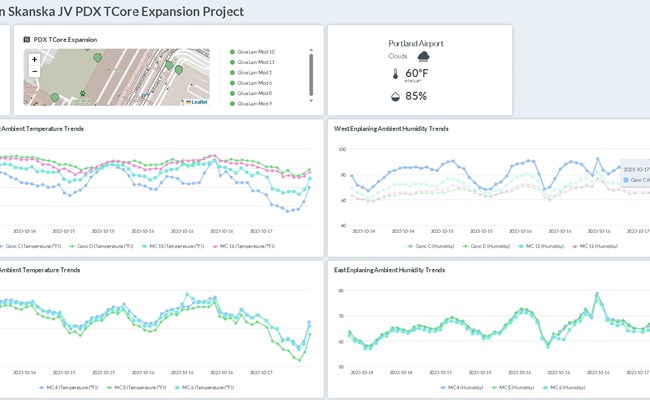Click the thermometer icon in weather card
650x400 pixels.
click(x=397, y=74)
